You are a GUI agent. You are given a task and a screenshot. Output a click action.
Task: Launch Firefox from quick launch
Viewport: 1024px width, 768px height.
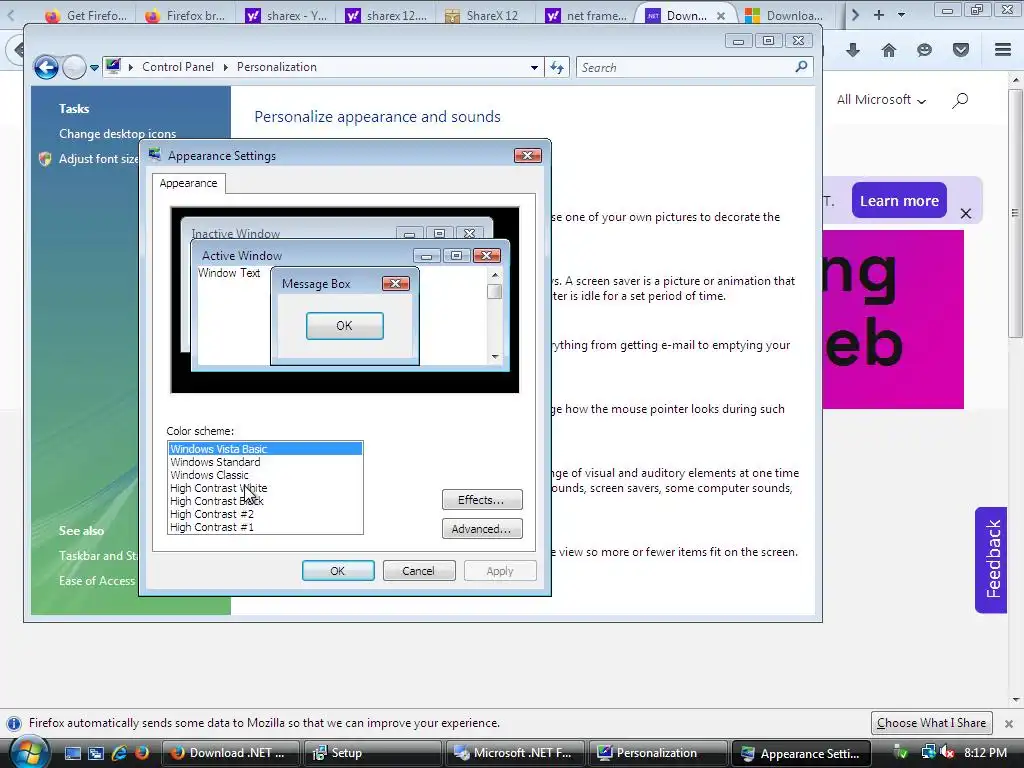(142, 754)
